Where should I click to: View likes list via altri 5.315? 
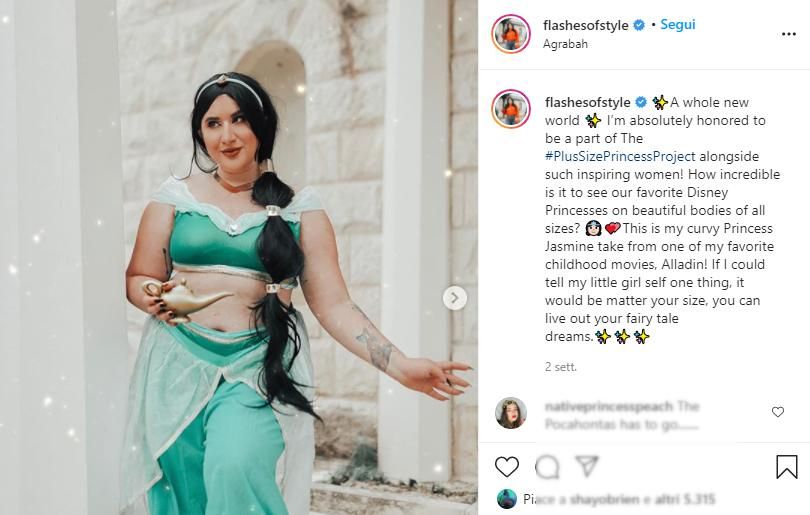coord(686,499)
